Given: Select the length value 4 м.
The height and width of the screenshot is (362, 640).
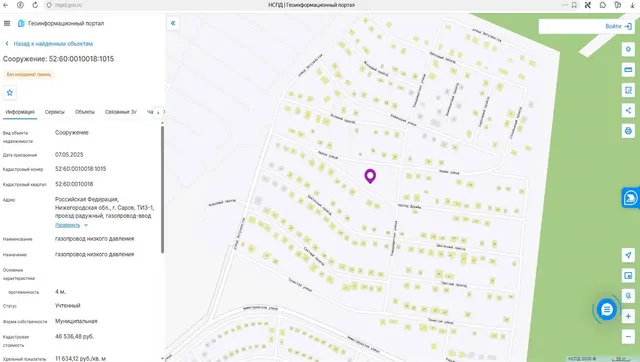Looking at the screenshot, I should 60,292.
